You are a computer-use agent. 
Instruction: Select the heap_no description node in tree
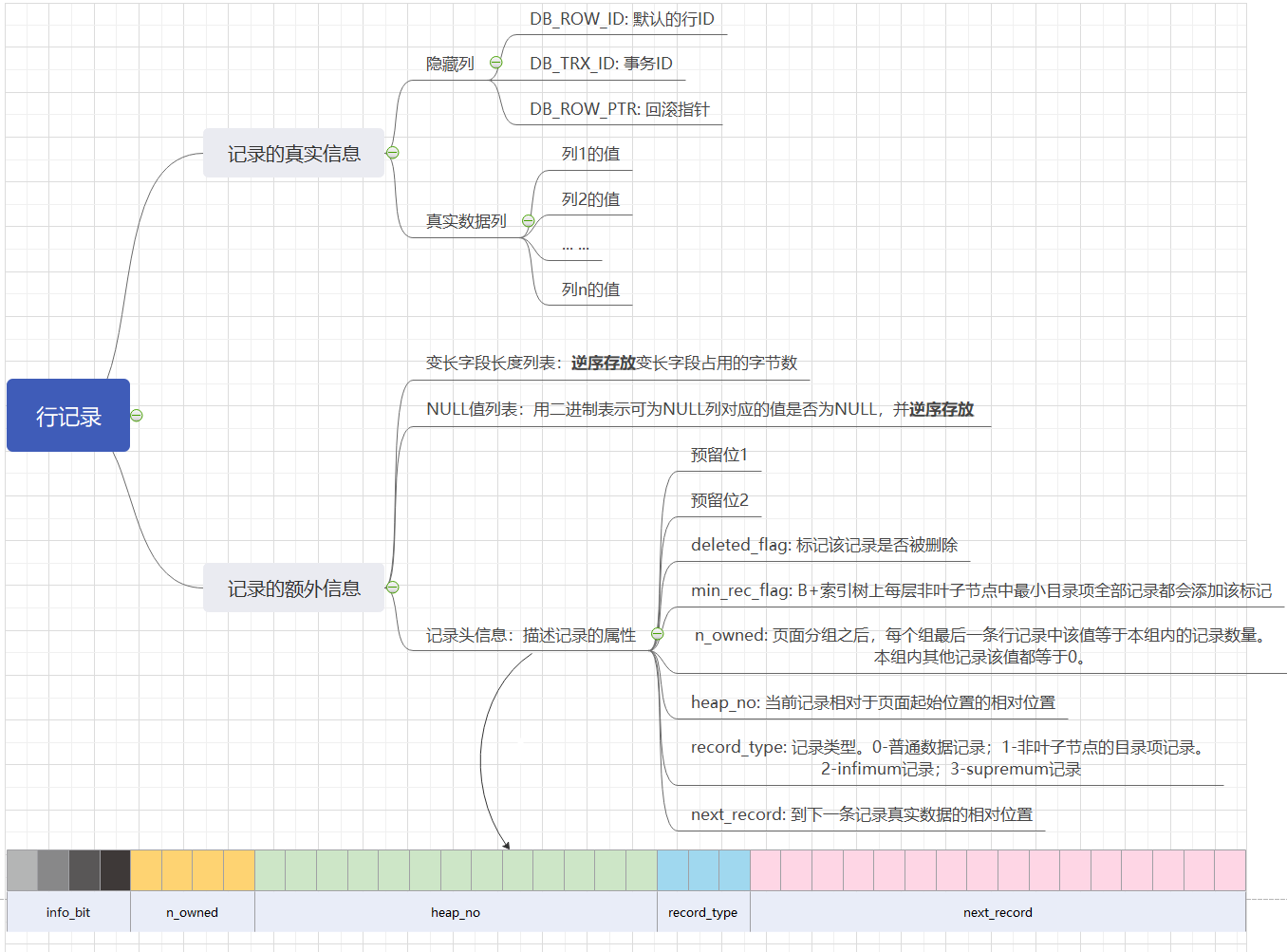[x=873, y=702]
